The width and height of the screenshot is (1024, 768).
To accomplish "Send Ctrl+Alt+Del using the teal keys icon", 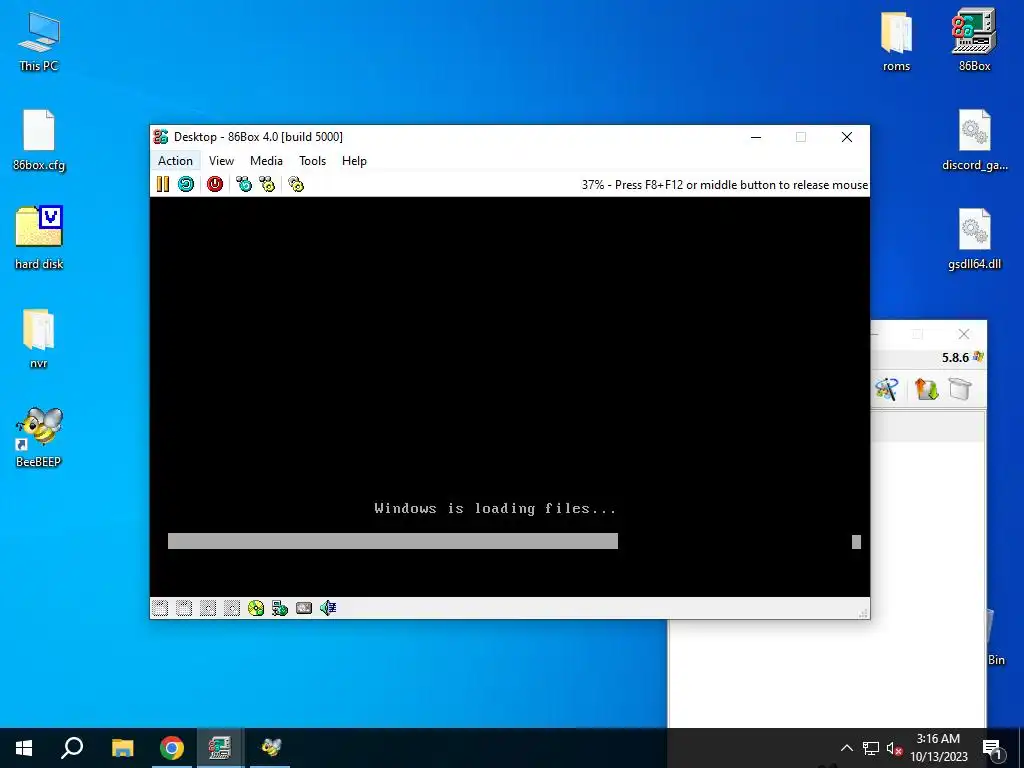I will click(x=244, y=184).
